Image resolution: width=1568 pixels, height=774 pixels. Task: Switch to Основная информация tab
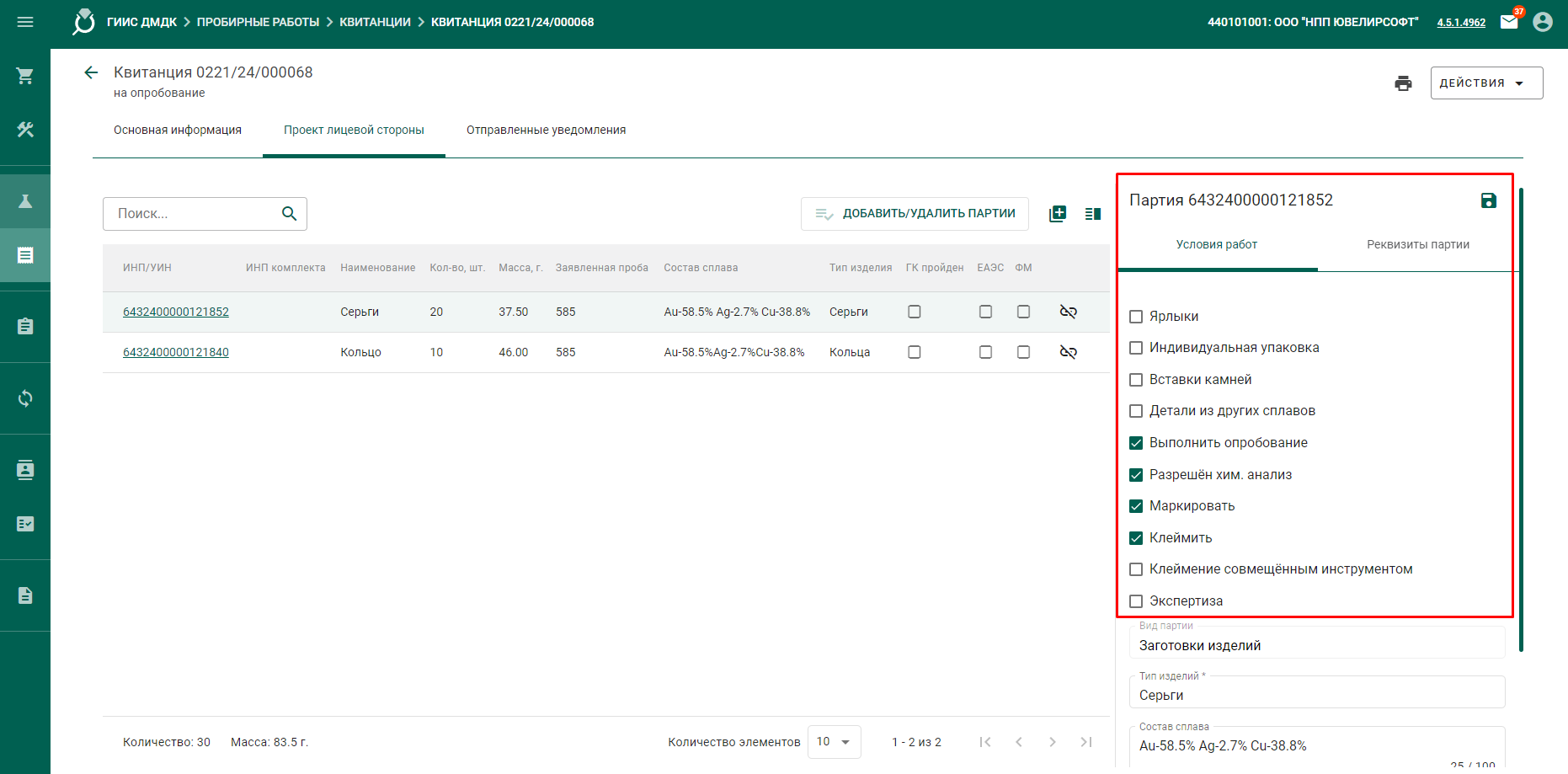[178, 131]
